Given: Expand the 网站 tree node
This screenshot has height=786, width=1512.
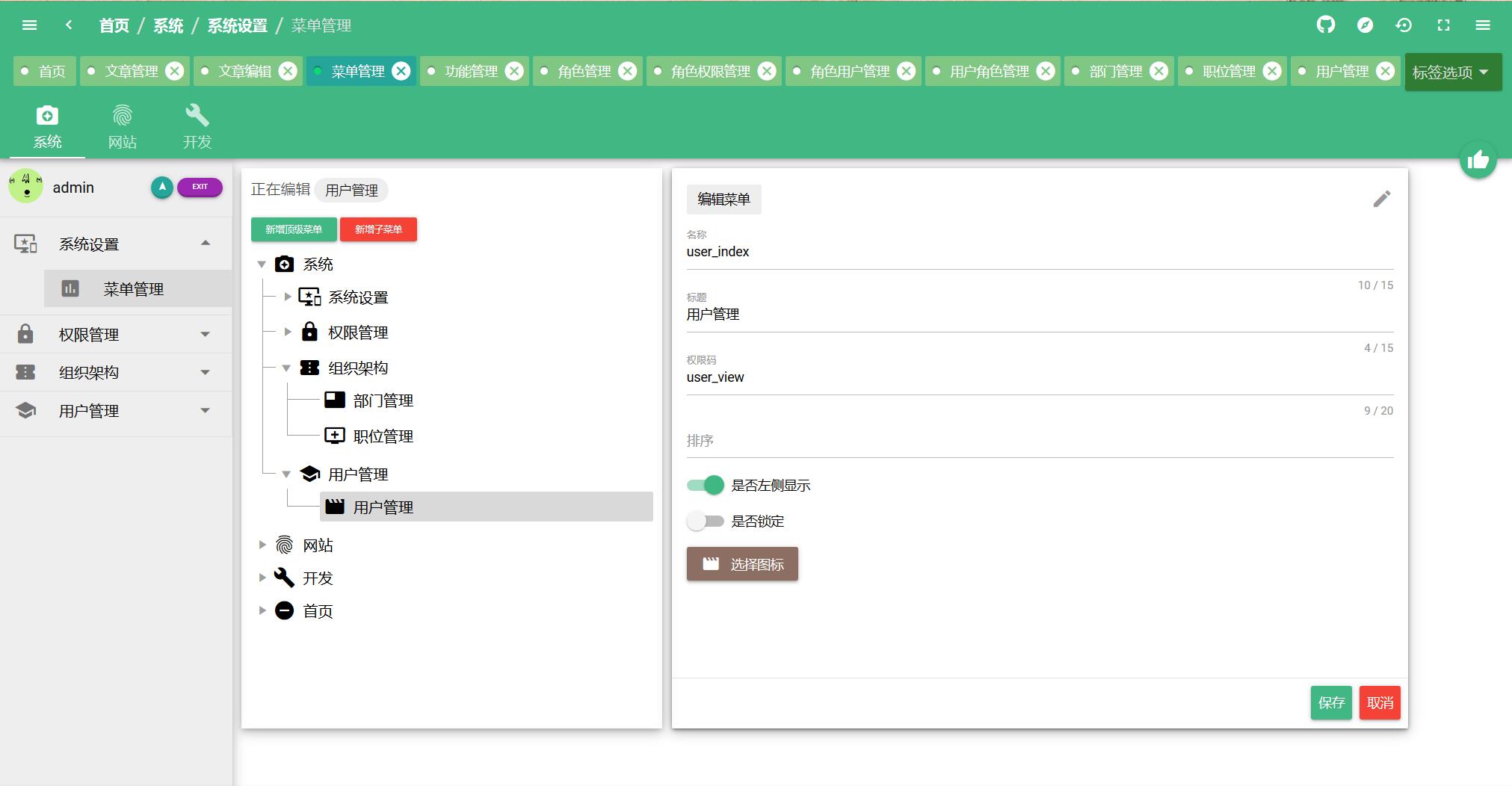Looking at the screenshot, I should coord(262,545).
